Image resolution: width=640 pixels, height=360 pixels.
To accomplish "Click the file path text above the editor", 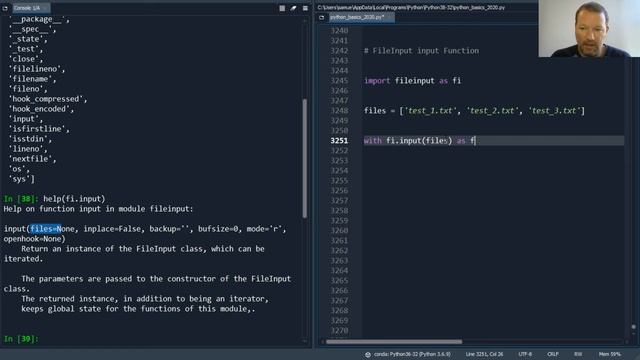I will pos(411,8).
